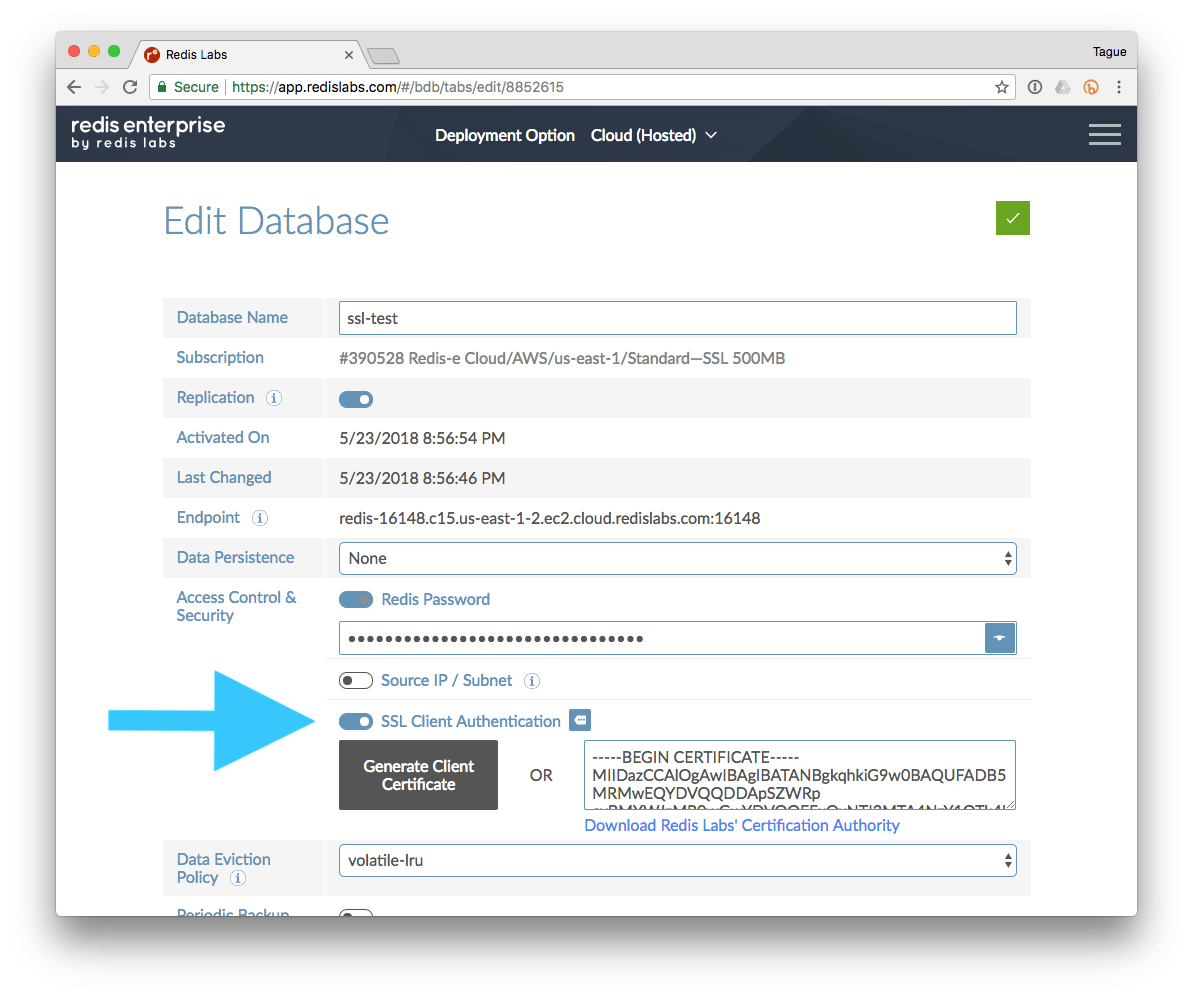
Task: Open Download Redis Labs' Certification Authority link
Action: (741, 825)
